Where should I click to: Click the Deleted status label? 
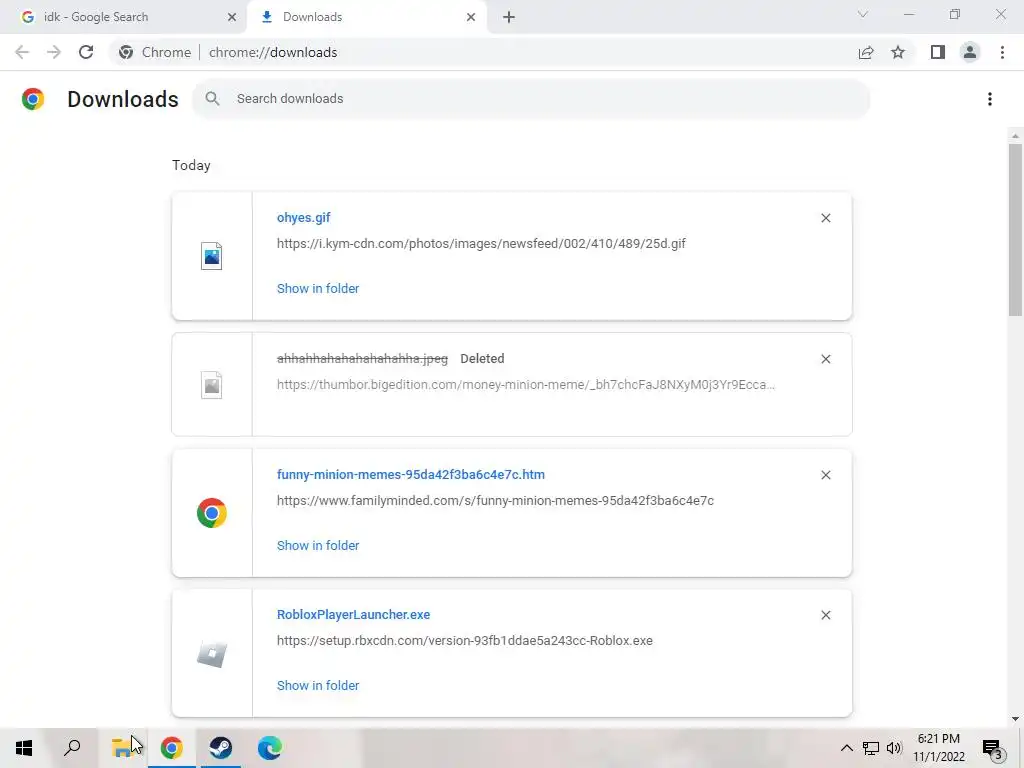482,359
